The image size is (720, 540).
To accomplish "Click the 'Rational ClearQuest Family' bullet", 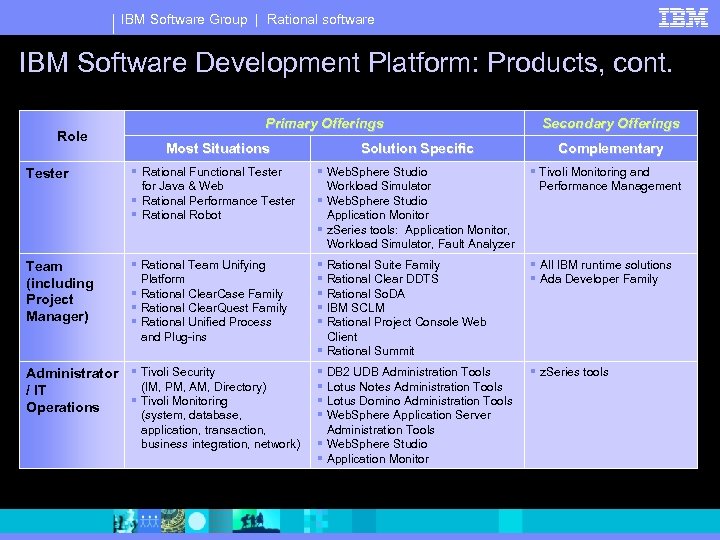I will click(x=214, y=308).
